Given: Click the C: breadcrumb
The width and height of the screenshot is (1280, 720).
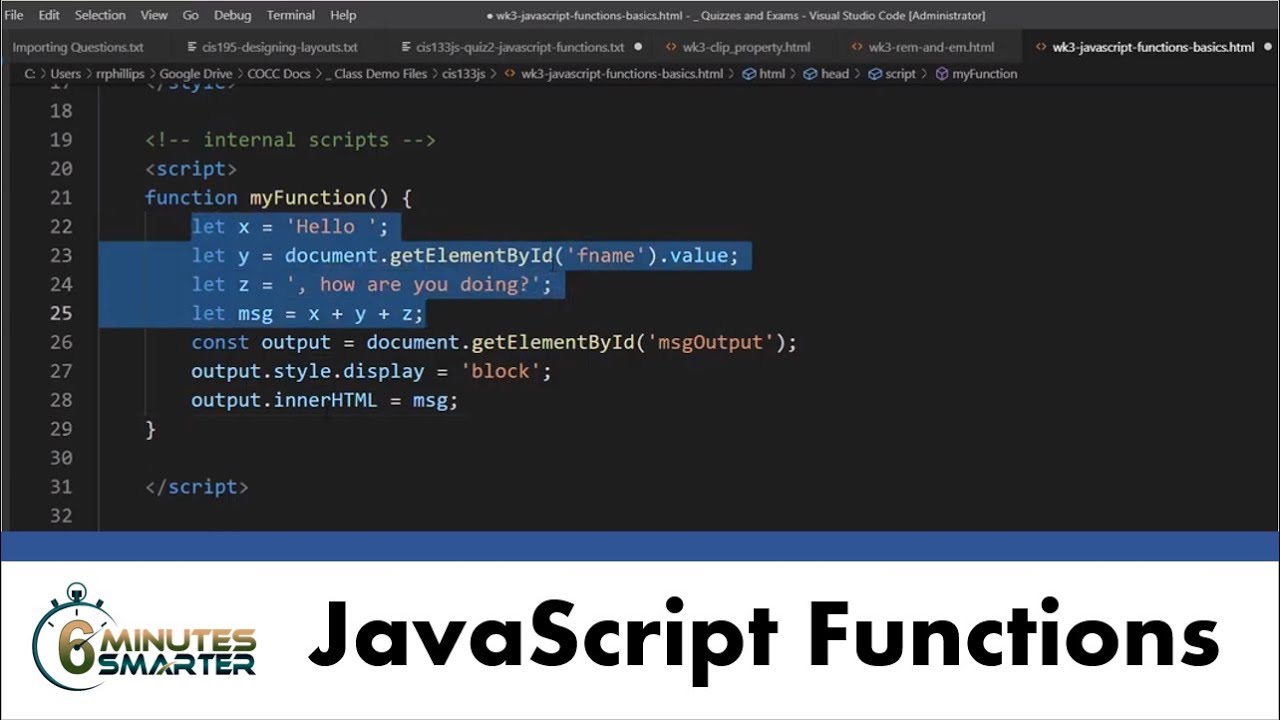Looking at the screenshot, I should (30, 74).
